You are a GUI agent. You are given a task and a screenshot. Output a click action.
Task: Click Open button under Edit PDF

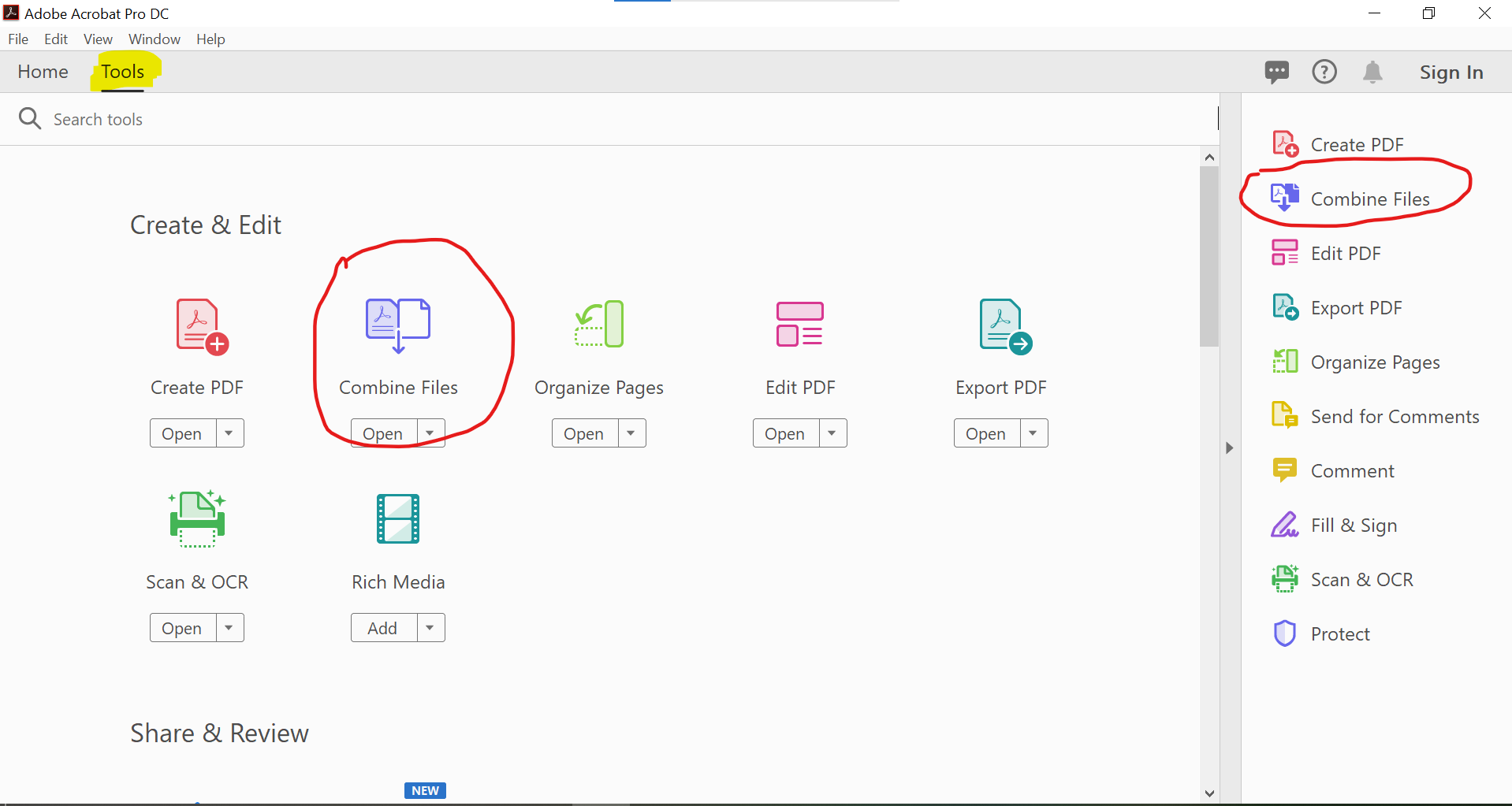coord(785,433)
